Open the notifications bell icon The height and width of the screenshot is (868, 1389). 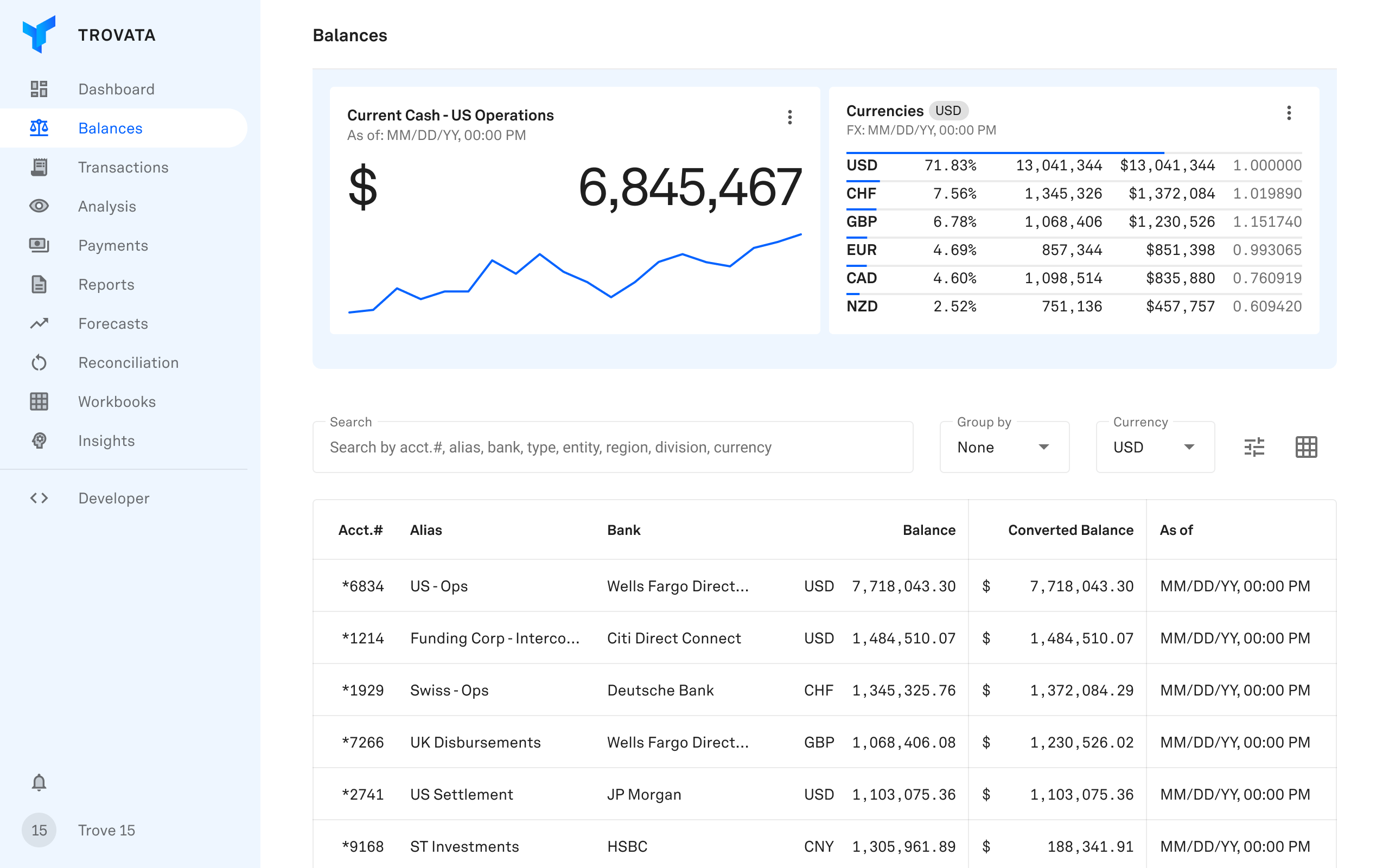click(39, 782)
